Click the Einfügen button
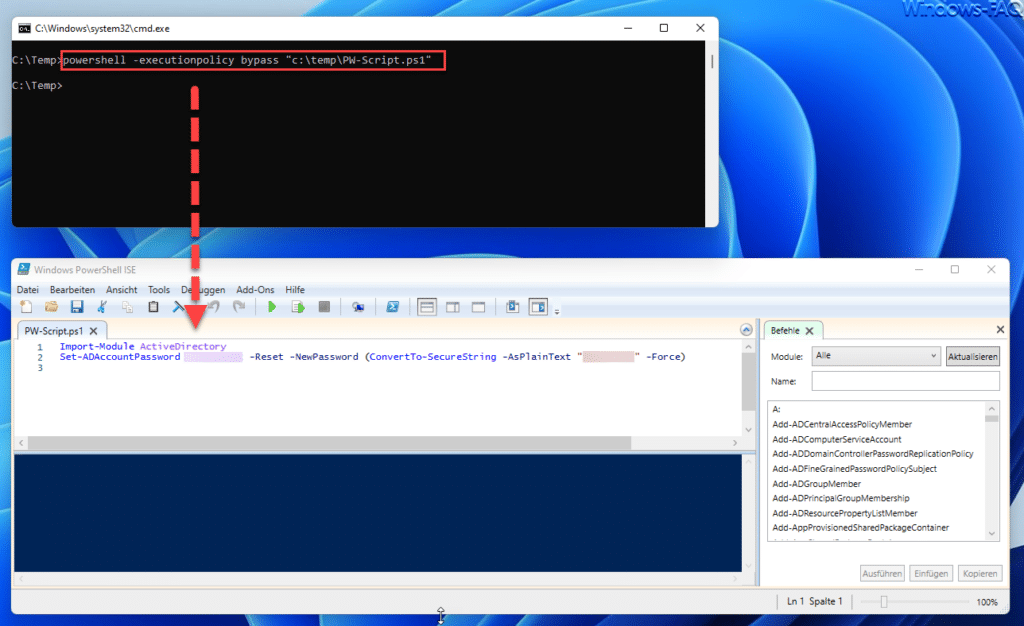 click(931, 573)
